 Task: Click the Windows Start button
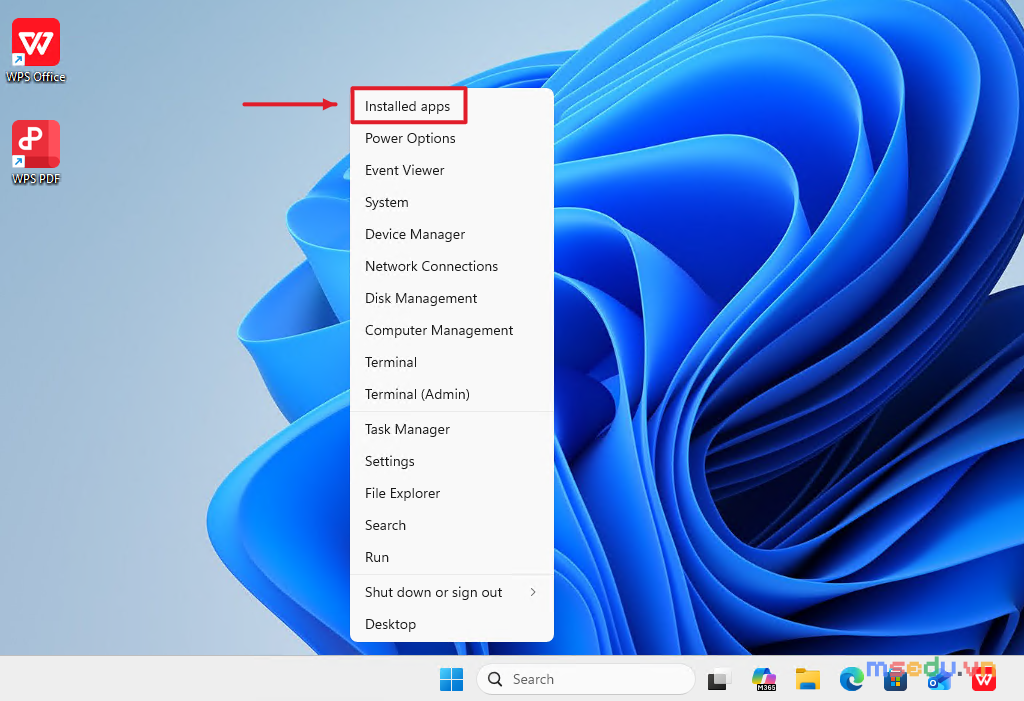(451, 679)
